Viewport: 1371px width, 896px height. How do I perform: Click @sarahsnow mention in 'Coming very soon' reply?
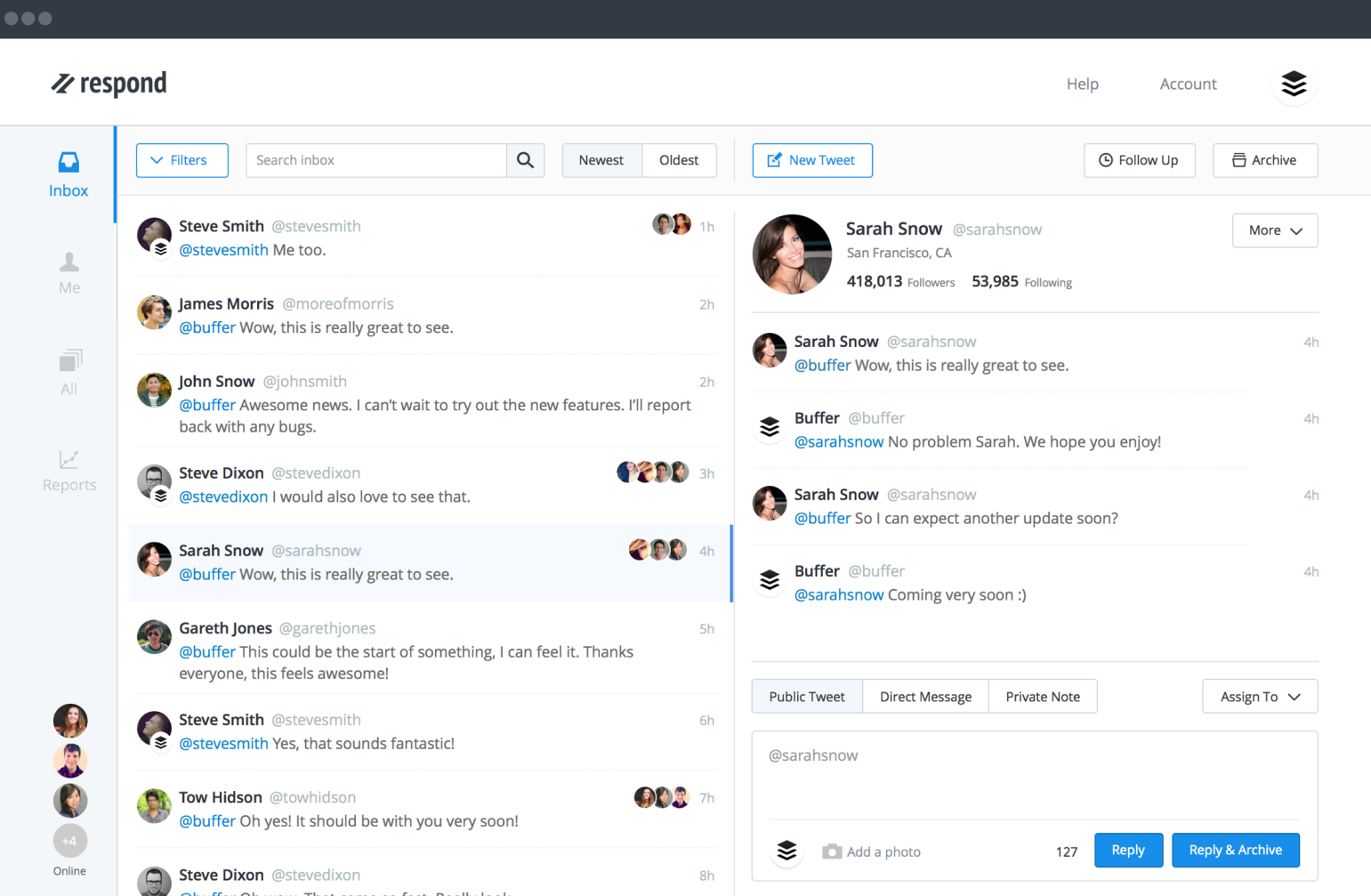839,594
